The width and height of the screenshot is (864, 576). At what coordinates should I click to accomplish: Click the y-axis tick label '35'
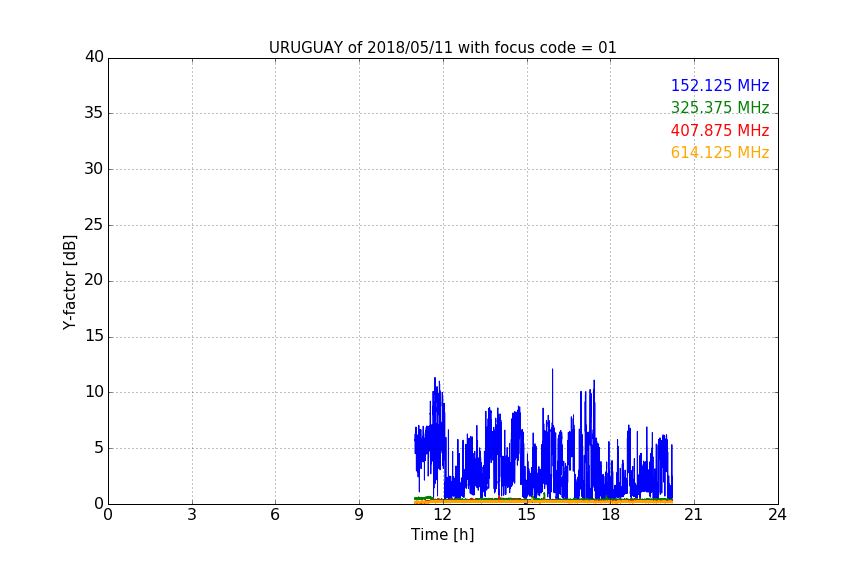point(94,113)
